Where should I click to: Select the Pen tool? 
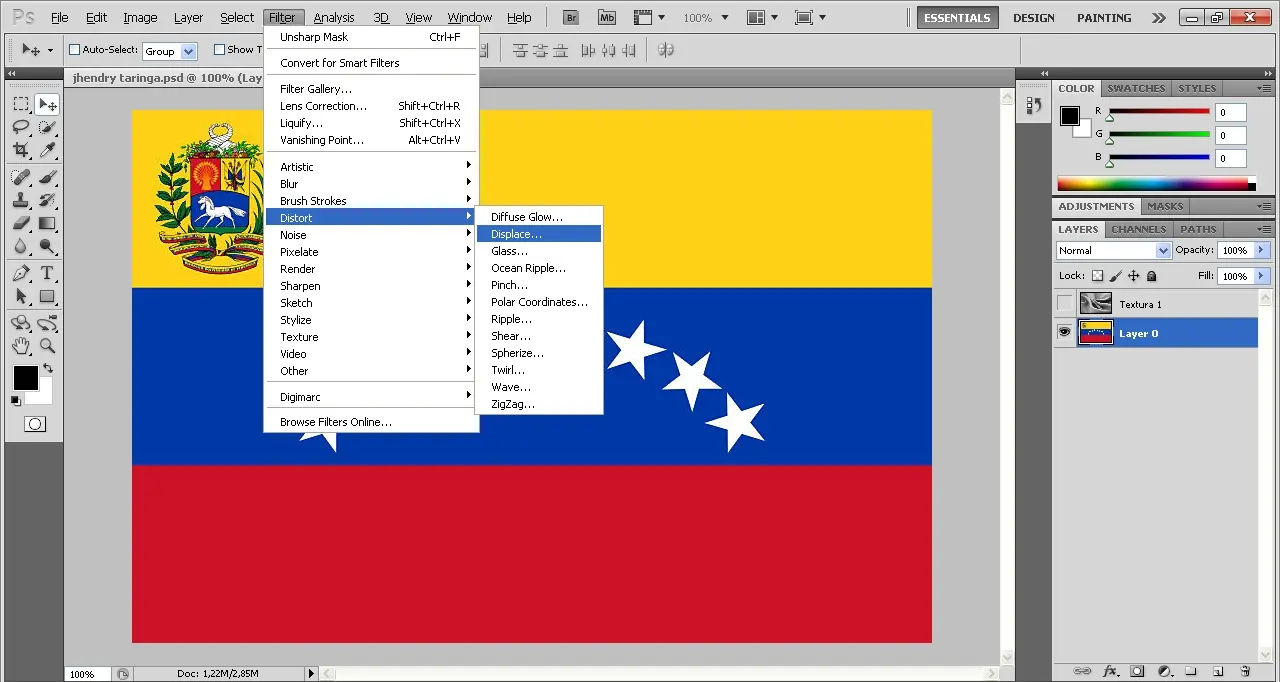[21, 273]
